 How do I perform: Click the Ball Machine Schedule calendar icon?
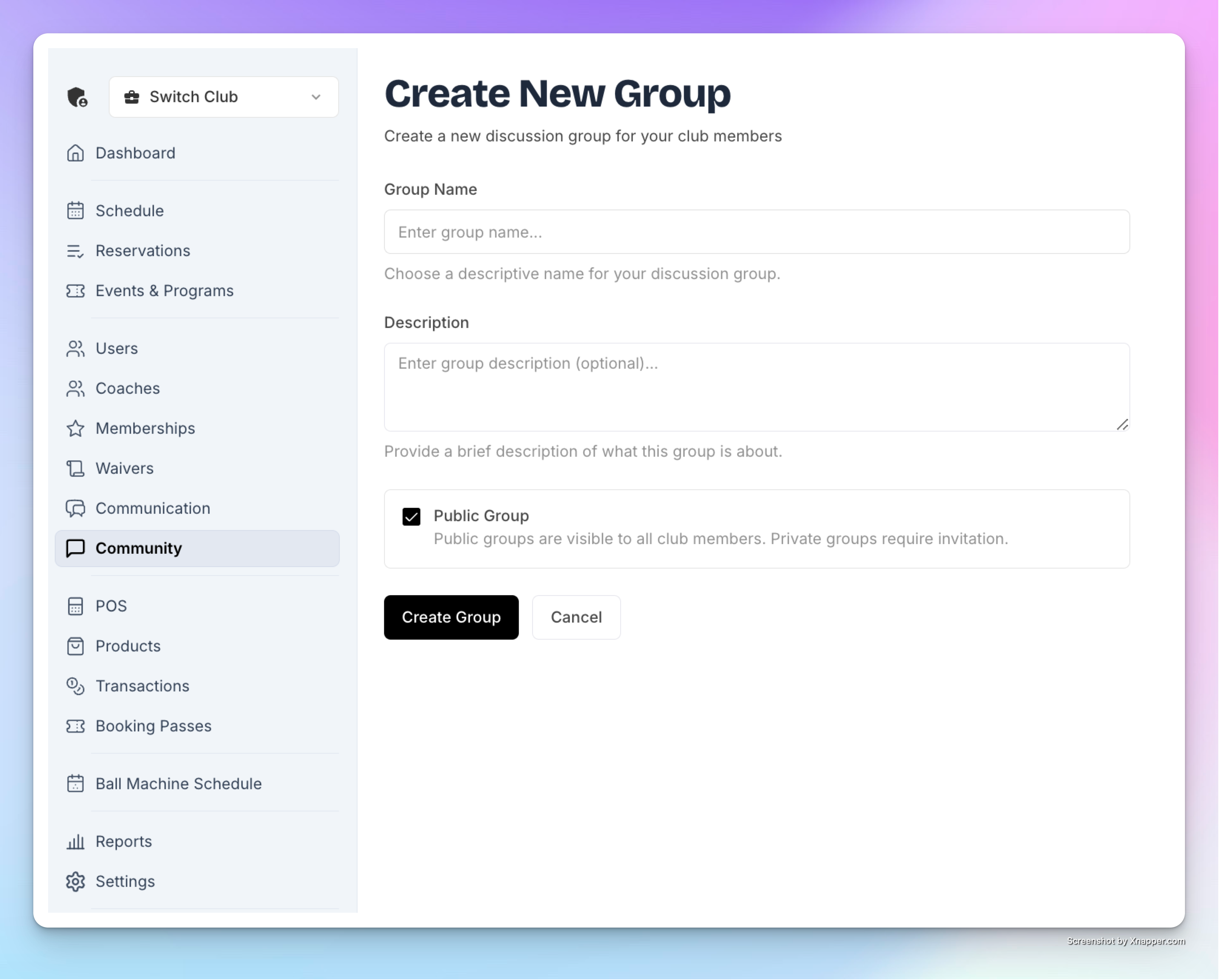coord(75,784)
